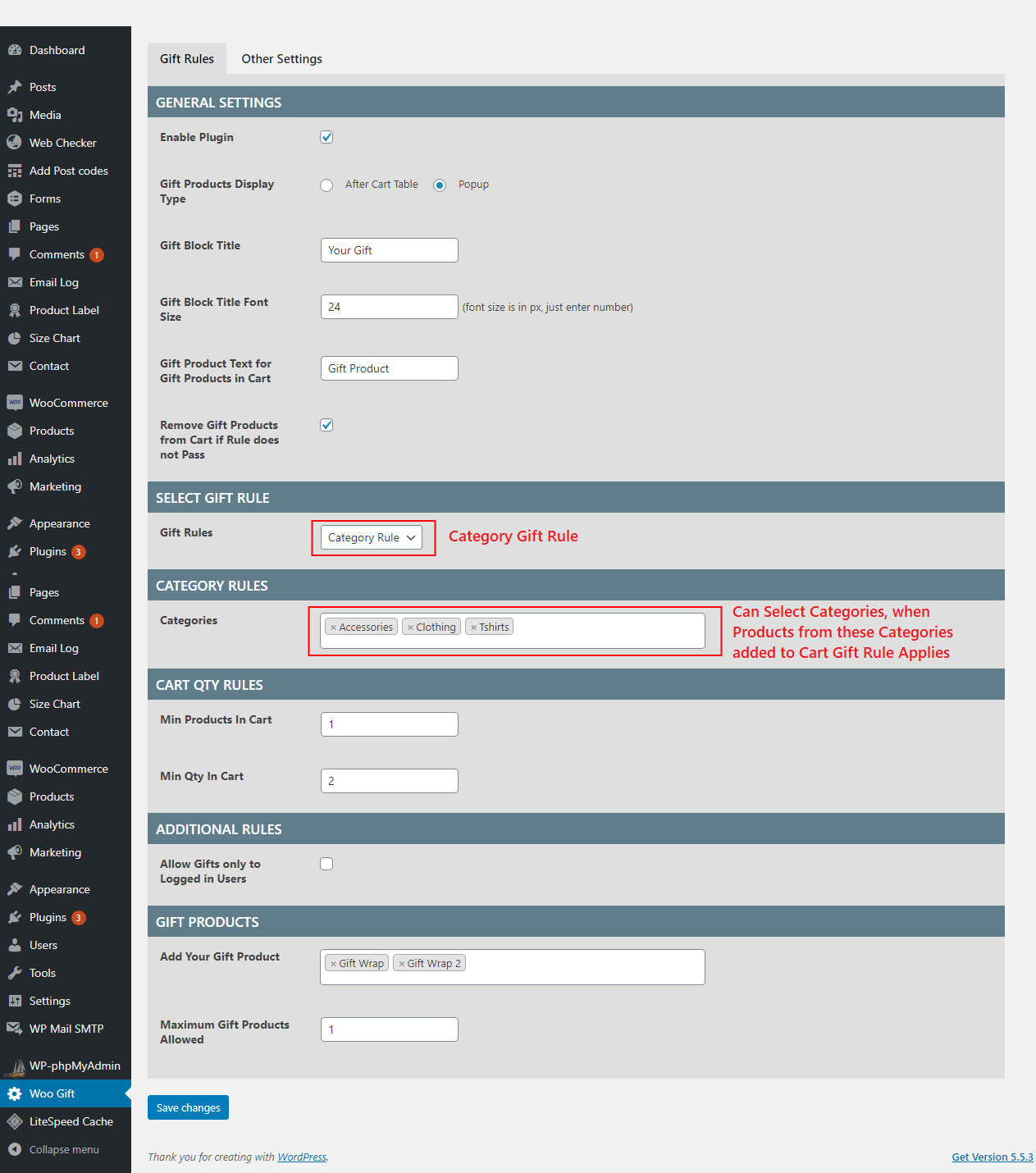1036x1173 pixels.
Task: Select the After Cart Table radio button
Action: coord(326,185)
